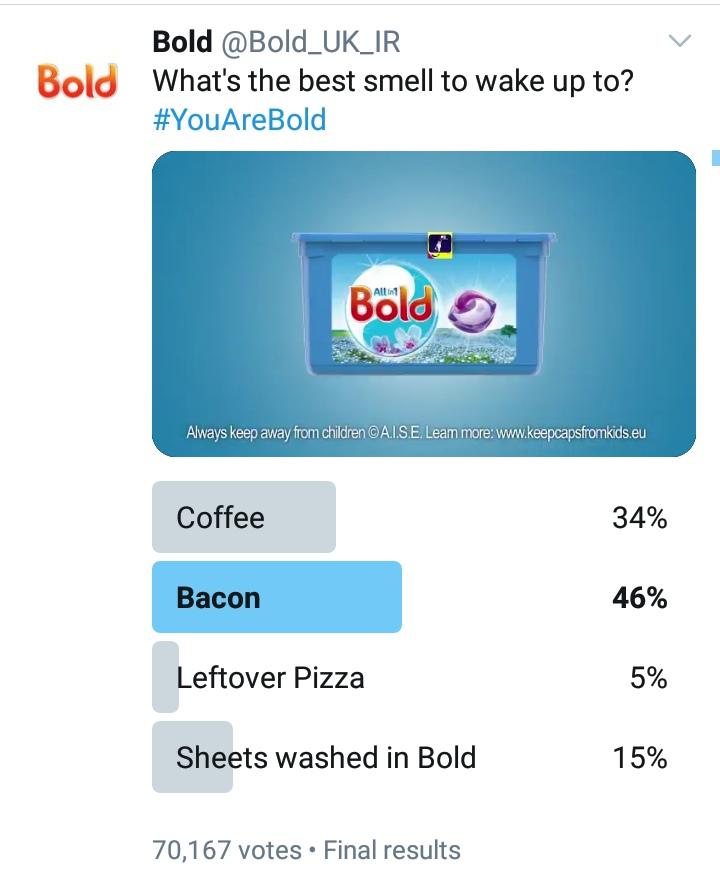Choose the Leftover Pizza poll option
The image size is (720, 883).
tap(270, 678)
